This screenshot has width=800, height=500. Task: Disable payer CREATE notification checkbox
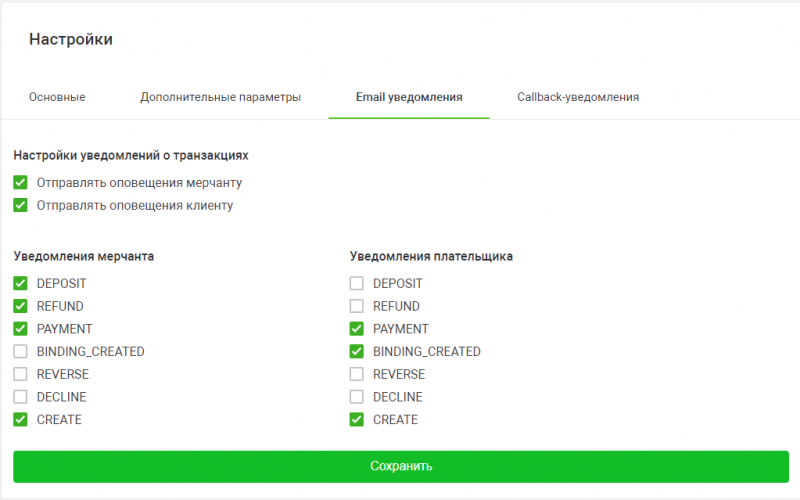[357, 419]
